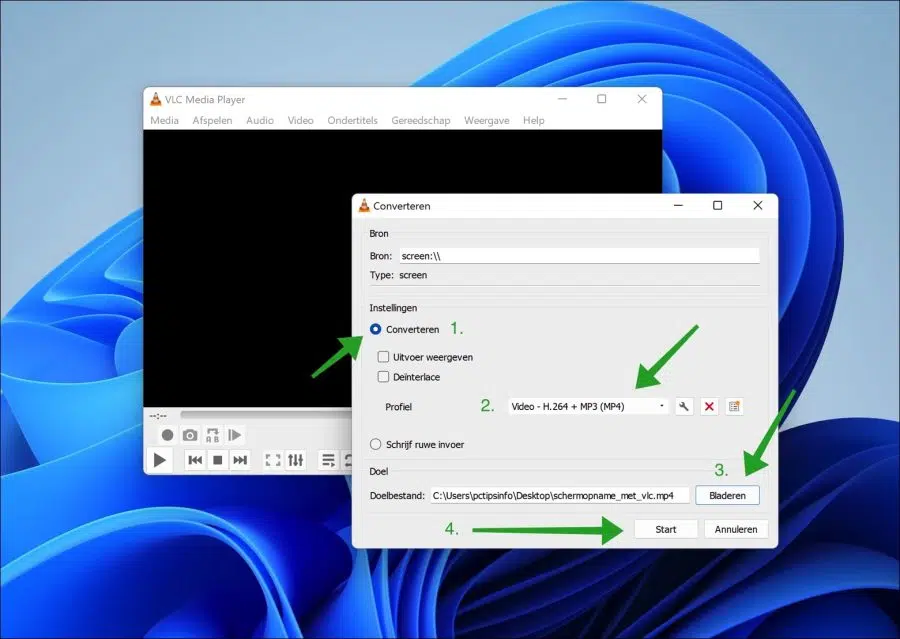
Task: Close the Converteren dialog
Action: pyautogui.click(x=758, y=206)
